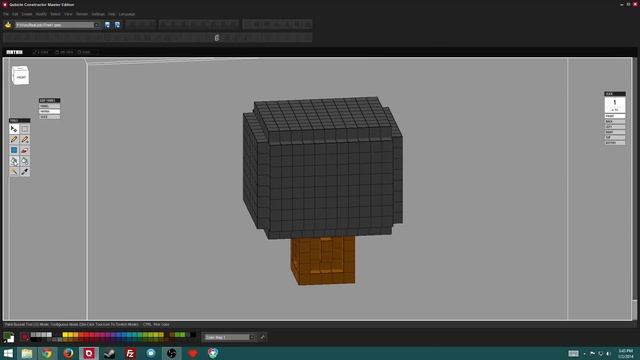Viewport: 640px width, 360px height.
Task: Activate the second bucket fill tool
Action: pos(24,161)
